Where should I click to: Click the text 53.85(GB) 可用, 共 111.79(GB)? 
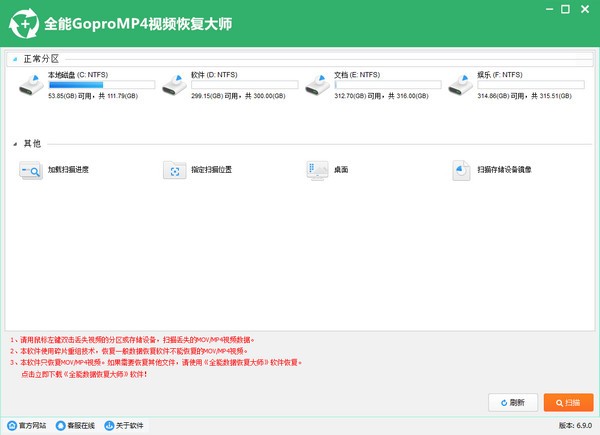[93, 96]
